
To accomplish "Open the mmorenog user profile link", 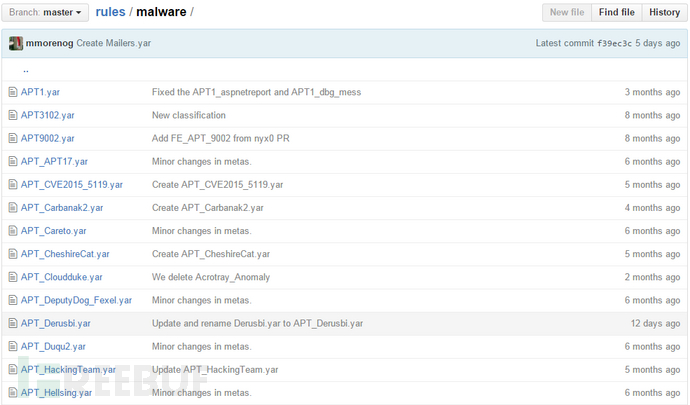I will [x=49, y=43].
